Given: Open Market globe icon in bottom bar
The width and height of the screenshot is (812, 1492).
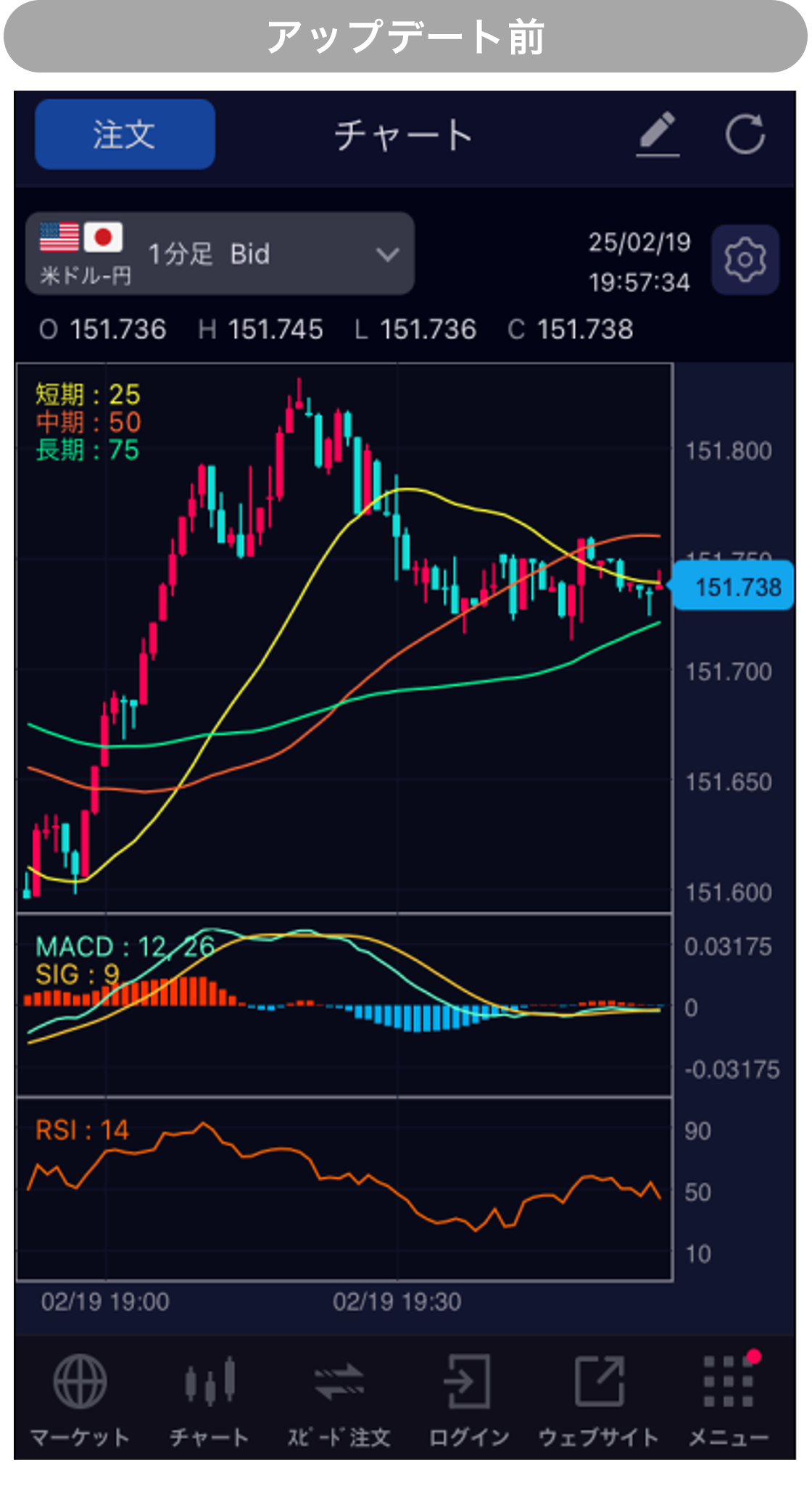Looking at the screenshot, I should click(80, 1381).
